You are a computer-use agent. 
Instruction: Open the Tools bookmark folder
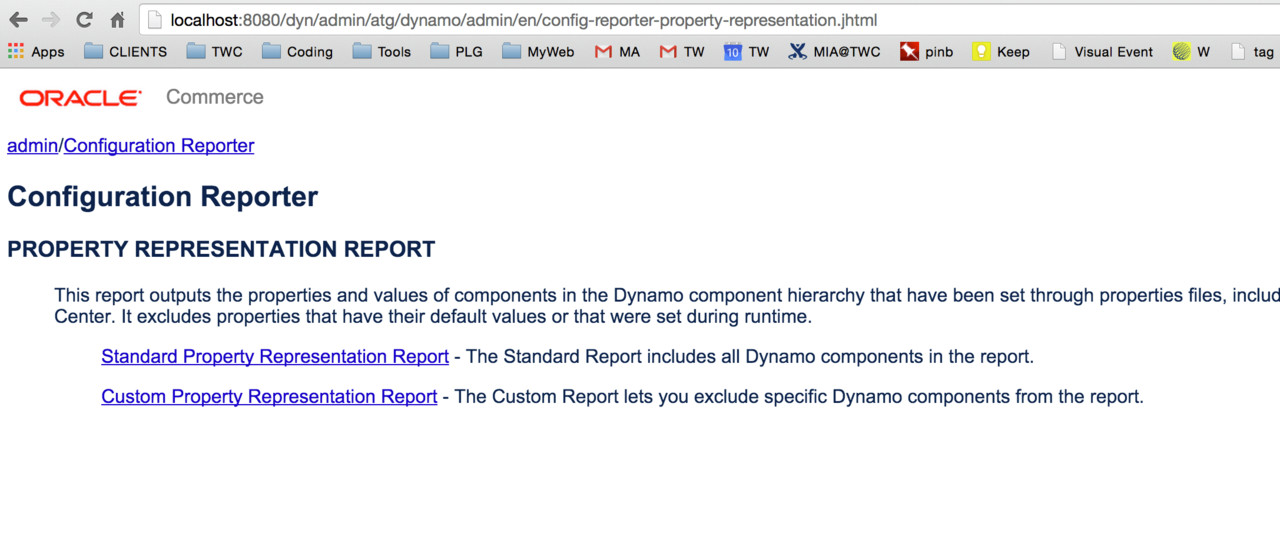pyautogui.click(x=382, y=52)
